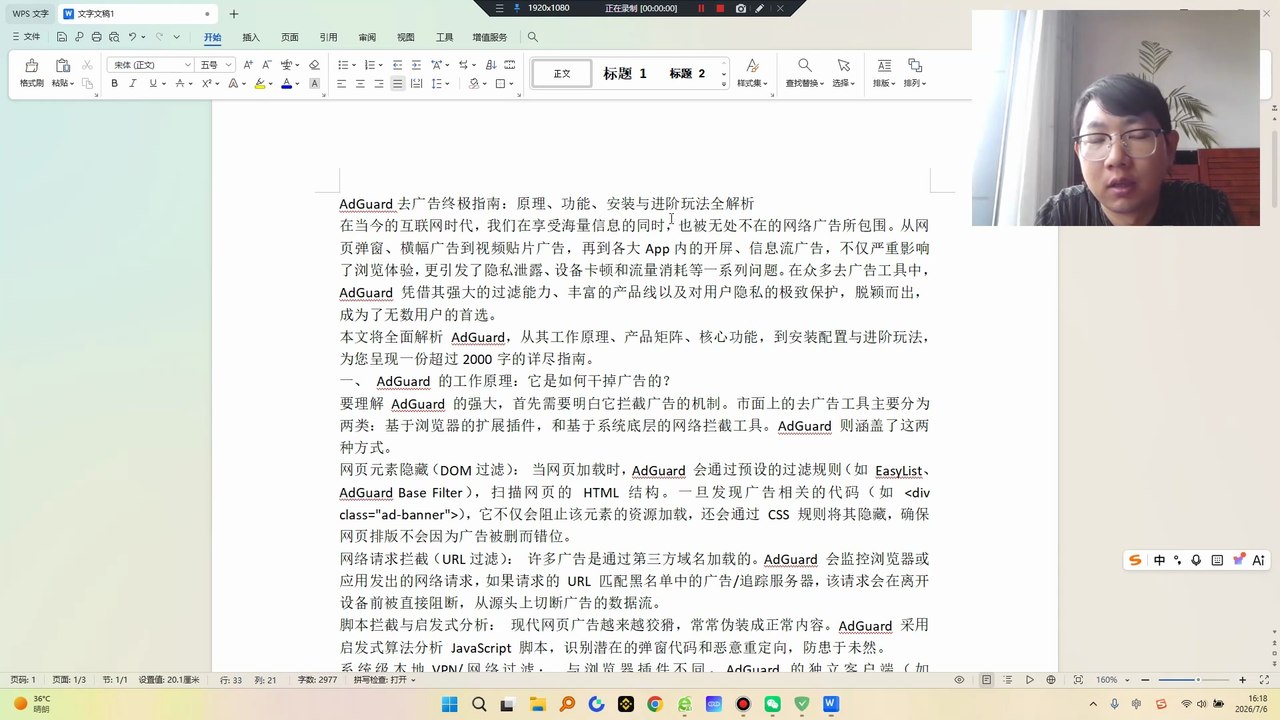Viewport: 1280px width, 720px height.
Task: Expand the numbered list dropdown arrow
Action: pos(380,64)
